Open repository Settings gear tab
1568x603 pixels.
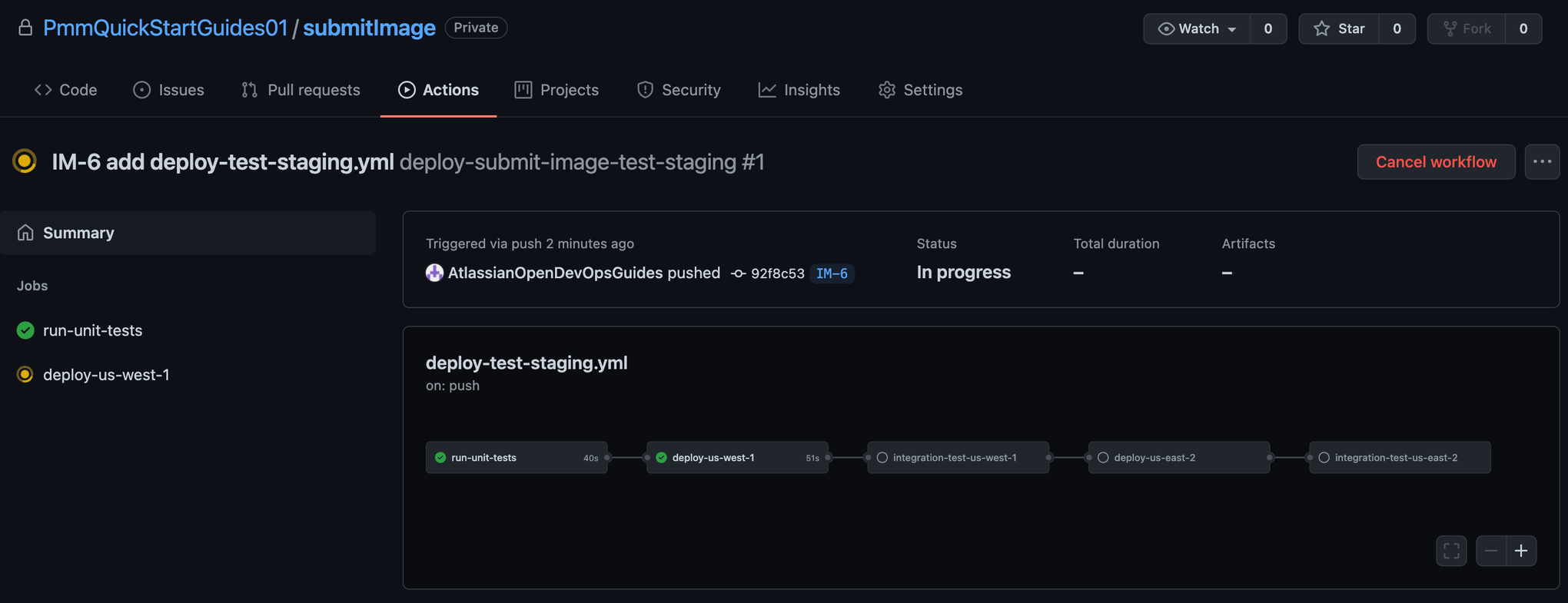(920, 90)
